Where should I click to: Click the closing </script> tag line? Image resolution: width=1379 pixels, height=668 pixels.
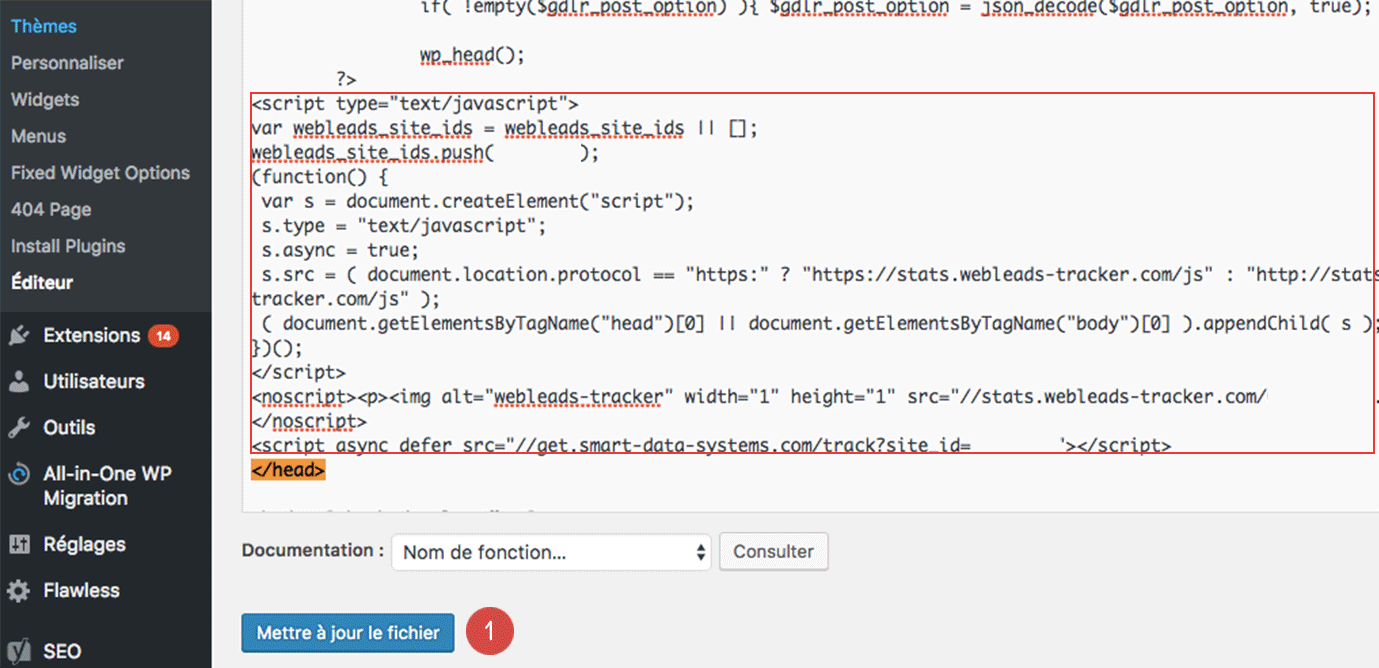298,372
